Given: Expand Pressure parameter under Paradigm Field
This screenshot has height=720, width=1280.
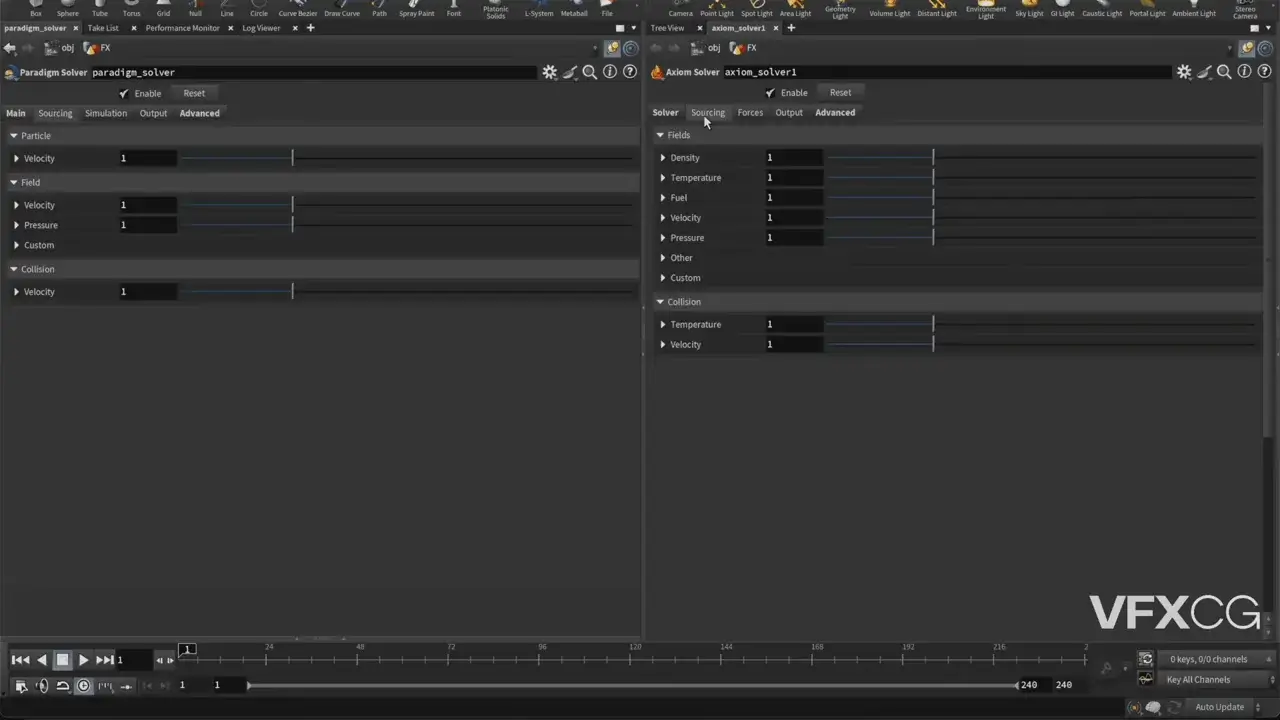Looking at the screenshot, I should 16,225.
